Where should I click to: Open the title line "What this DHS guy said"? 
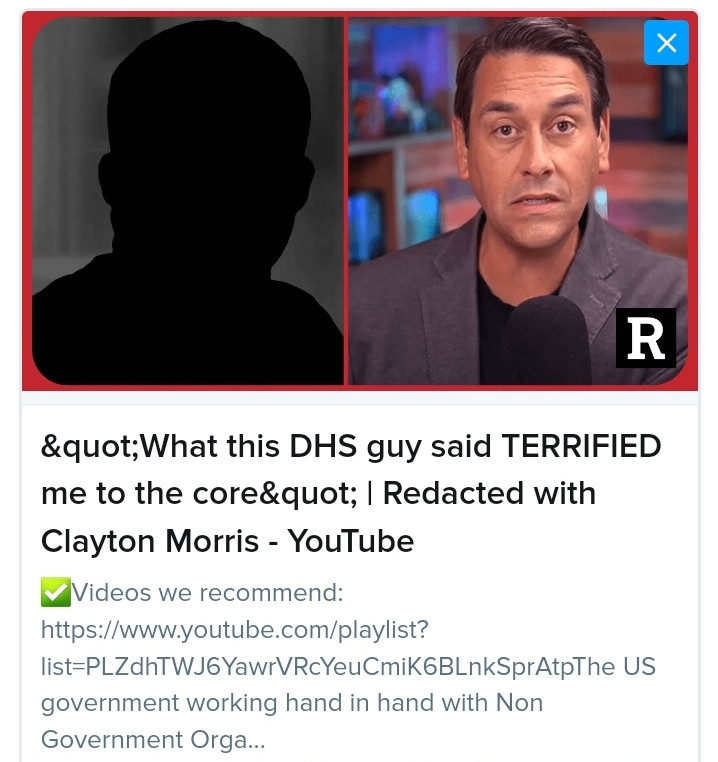[x=351, y=446]
